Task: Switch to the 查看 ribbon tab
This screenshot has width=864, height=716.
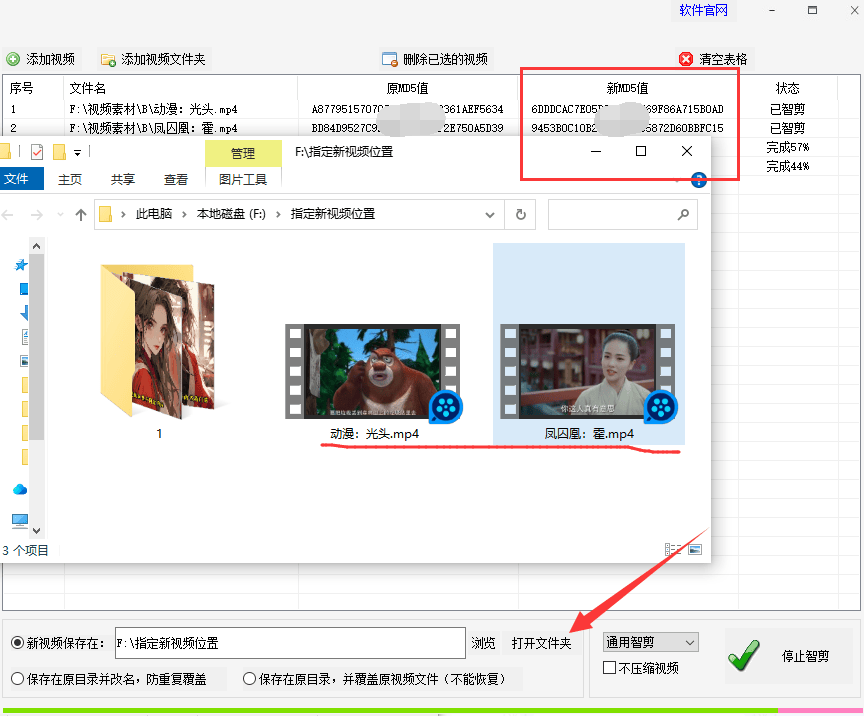Action: 176,179
